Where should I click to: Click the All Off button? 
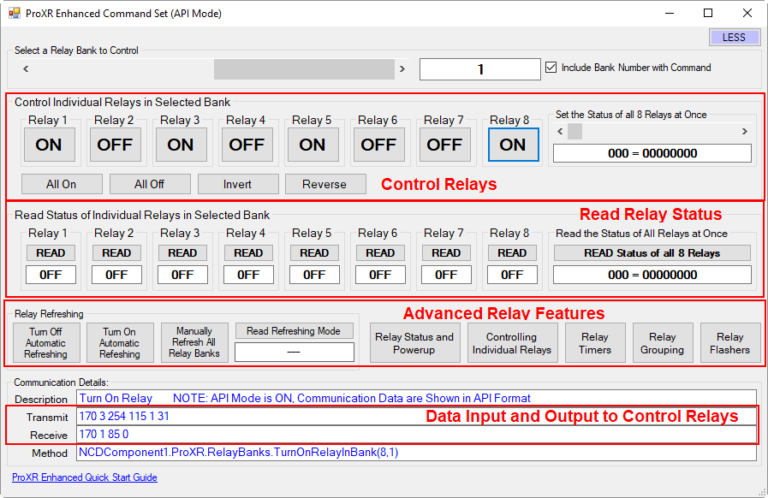coord(149,184)
